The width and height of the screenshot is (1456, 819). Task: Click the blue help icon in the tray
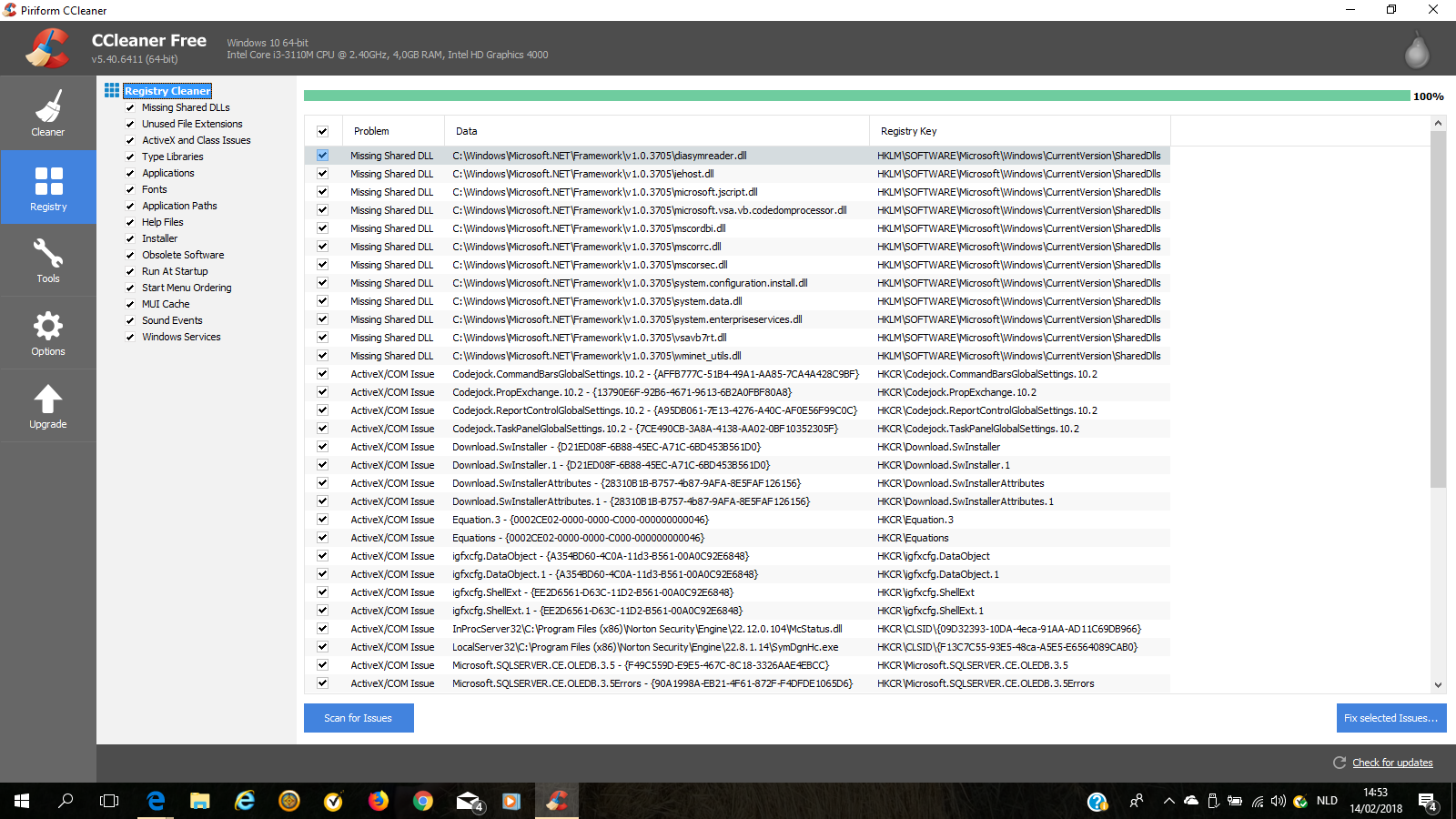click(1097, 802)
